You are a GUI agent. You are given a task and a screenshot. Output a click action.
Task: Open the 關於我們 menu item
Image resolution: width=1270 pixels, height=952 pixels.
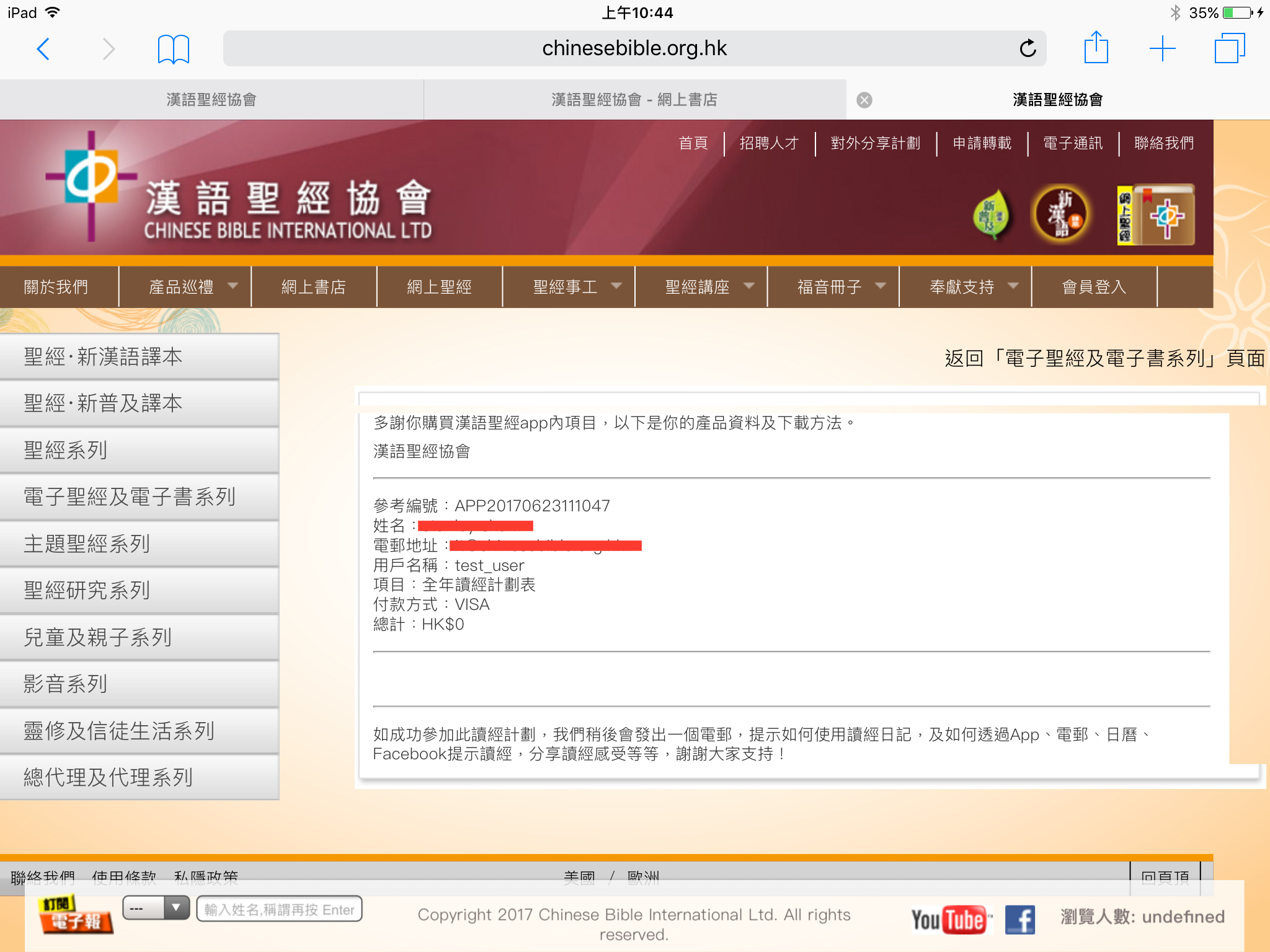(x=59, y=287)
